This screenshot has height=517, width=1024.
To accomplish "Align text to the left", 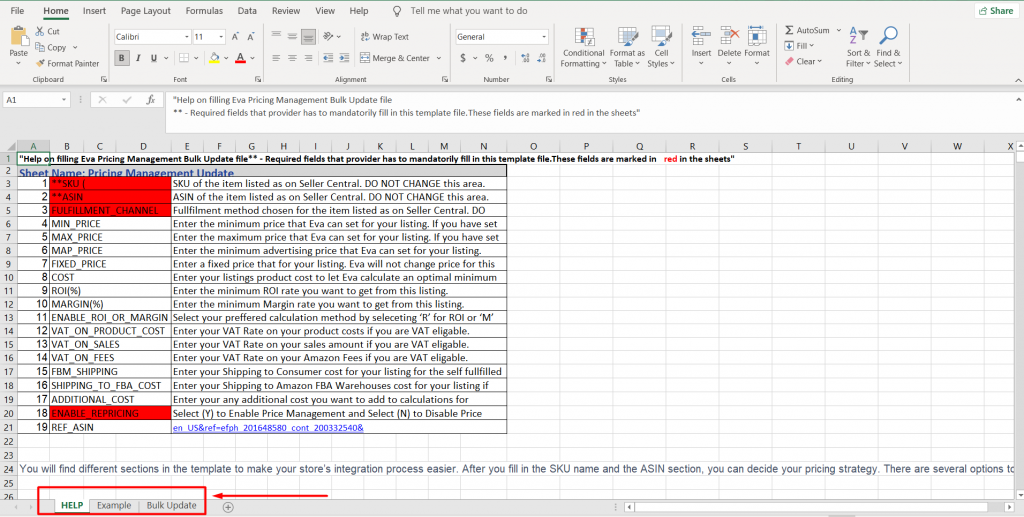I will [x=276, y=58].
